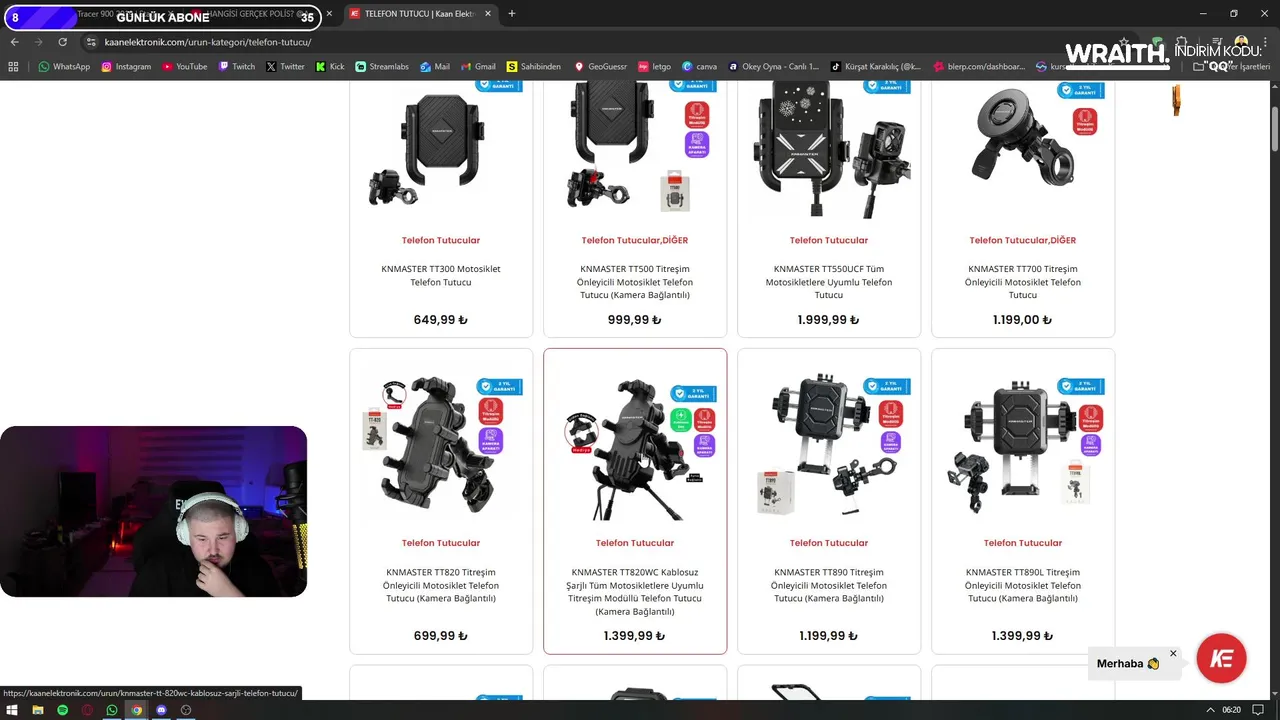The image size is (1280, 720).
Task: View site information icon in address bar
Action: pyautogui.click(x=91, y=42)
